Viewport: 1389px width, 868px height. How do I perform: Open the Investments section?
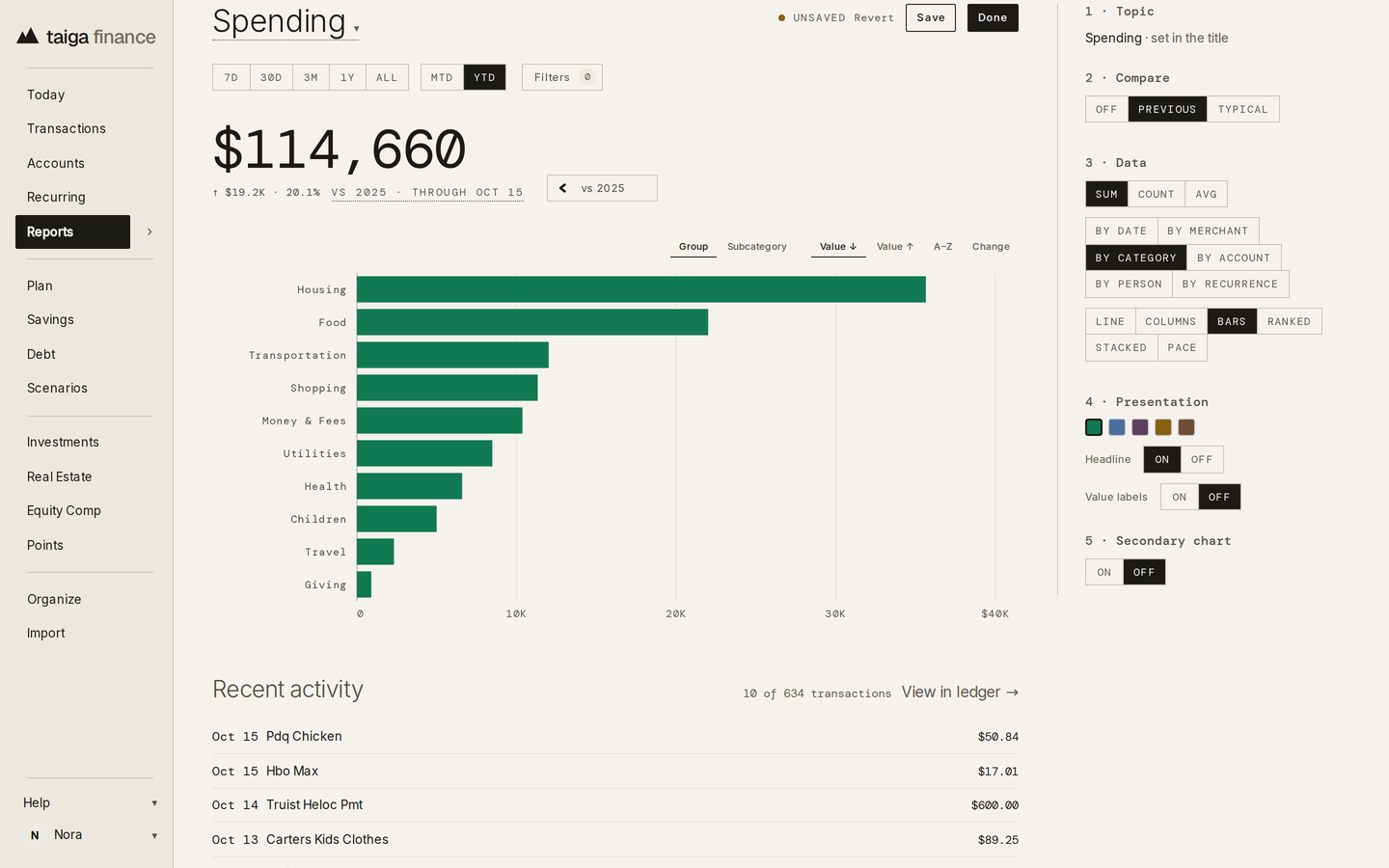tap(63, 442)
